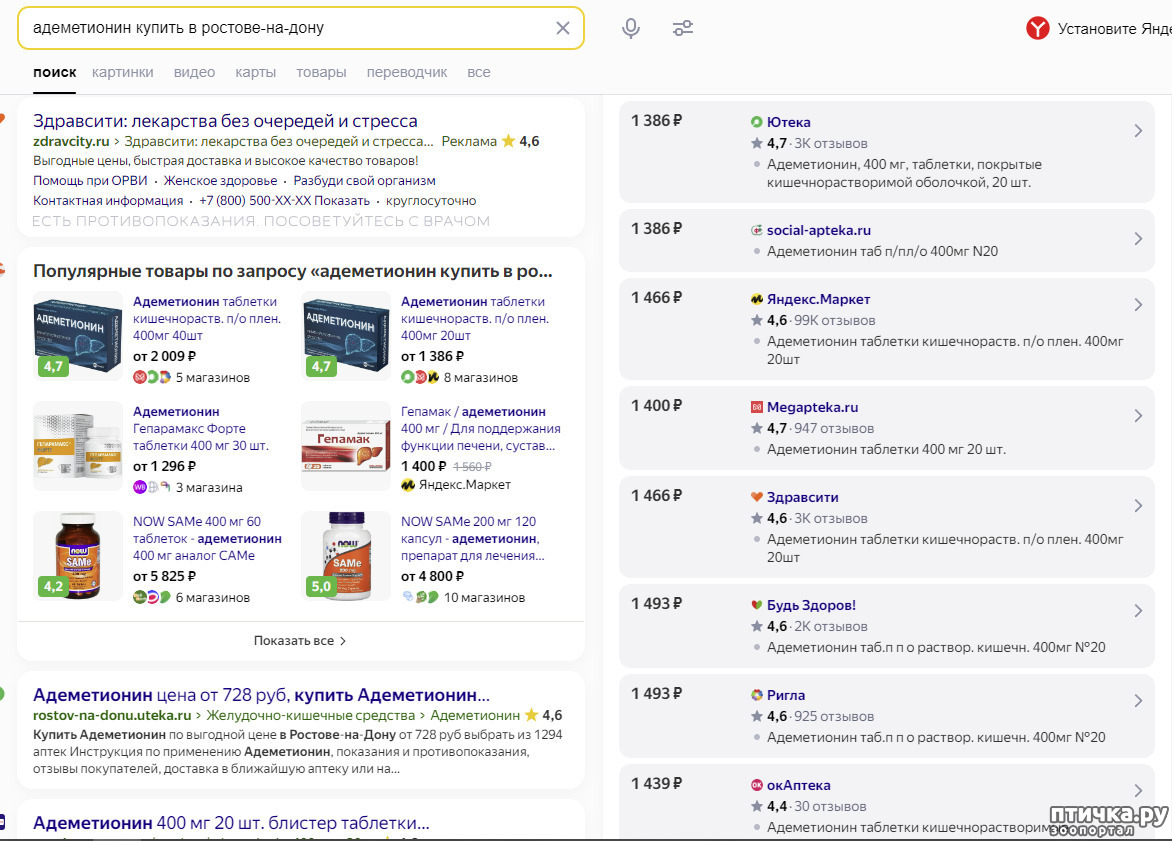Expand the Ригла offer chevron
1172x841 pixels.
pos(1138,701)
